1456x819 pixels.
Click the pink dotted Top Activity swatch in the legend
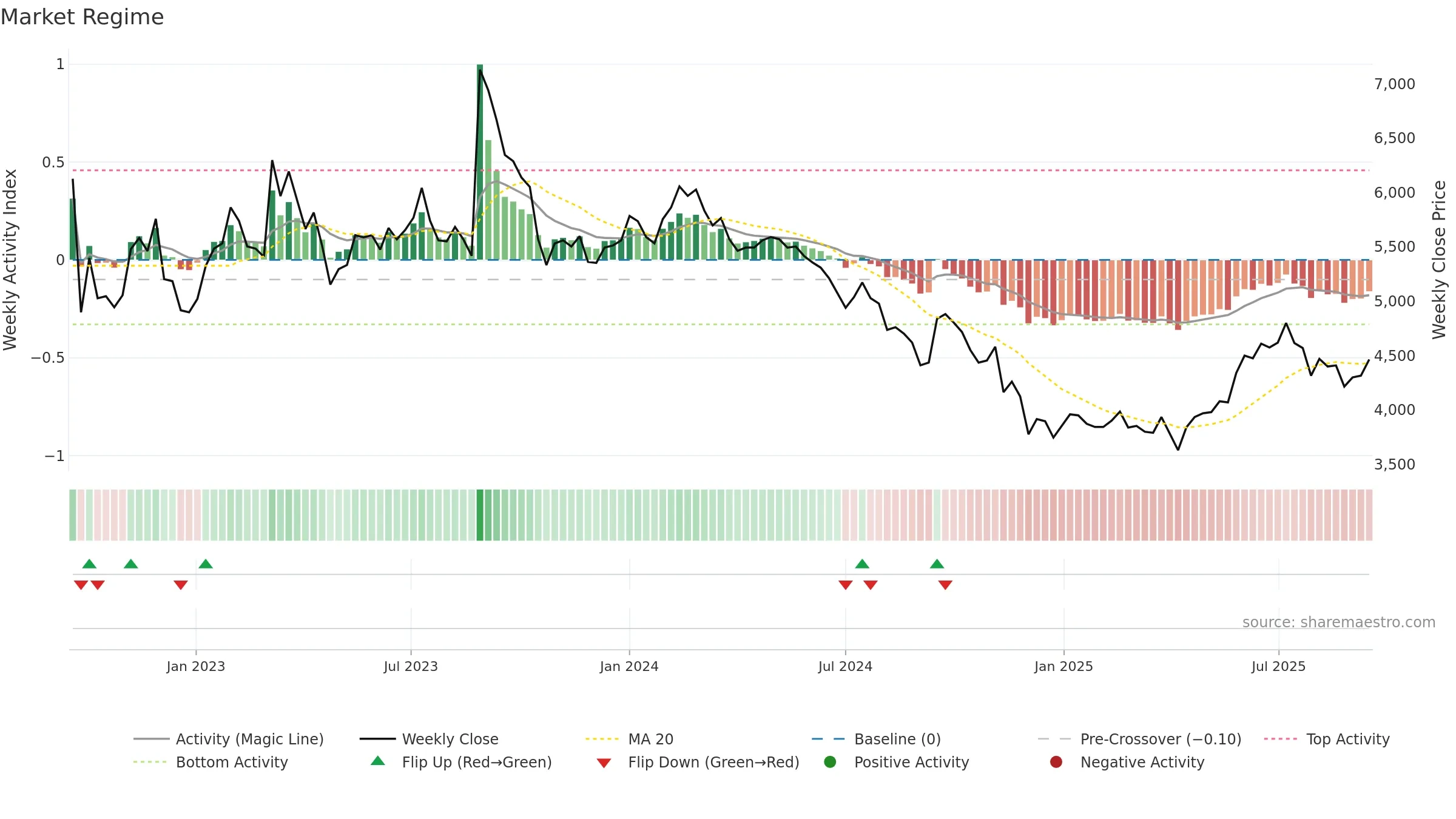tap(1281, 739)
